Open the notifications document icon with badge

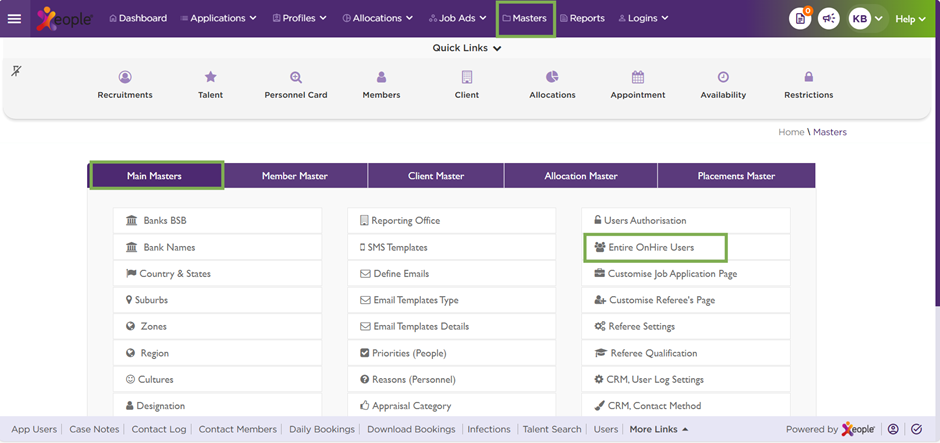point(799,19)
